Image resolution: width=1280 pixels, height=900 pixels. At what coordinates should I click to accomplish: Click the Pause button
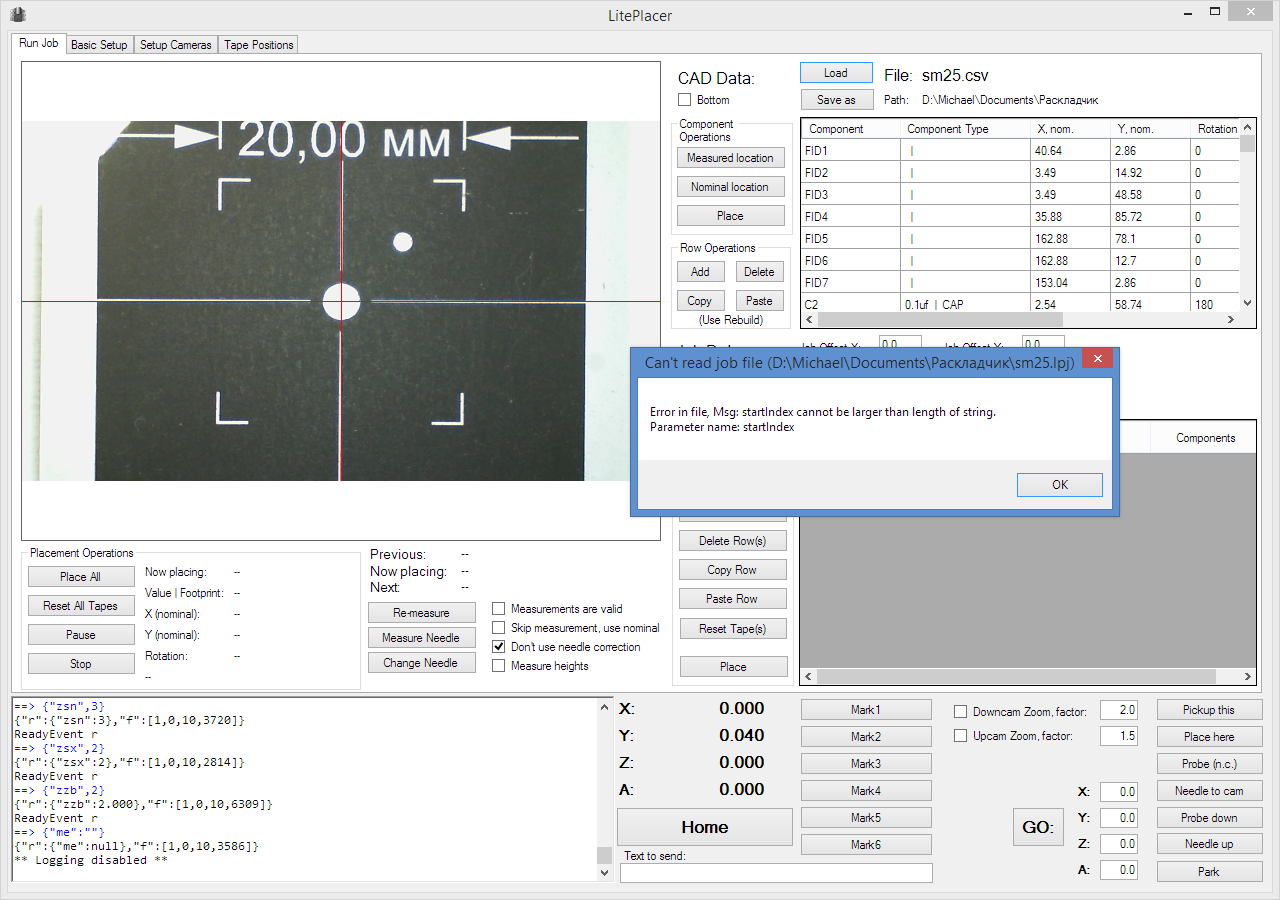[x=81, y=635]
